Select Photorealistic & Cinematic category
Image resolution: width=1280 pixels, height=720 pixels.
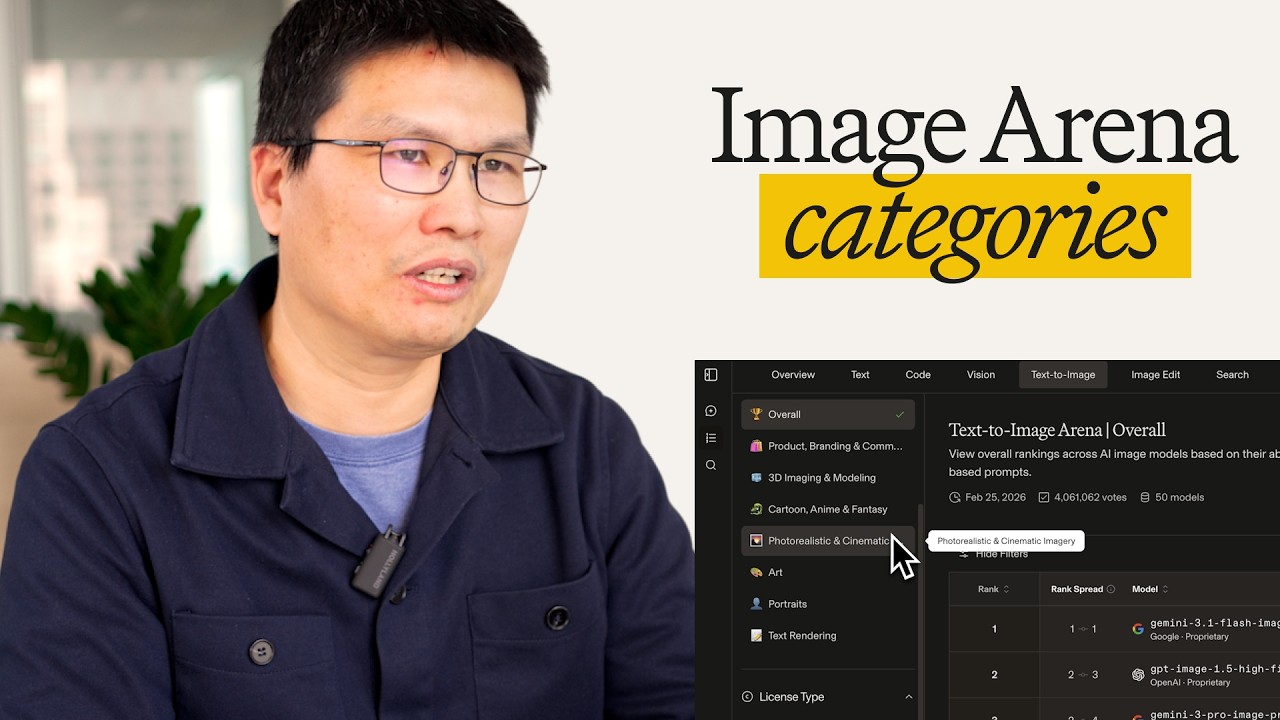tap(828, 541)
